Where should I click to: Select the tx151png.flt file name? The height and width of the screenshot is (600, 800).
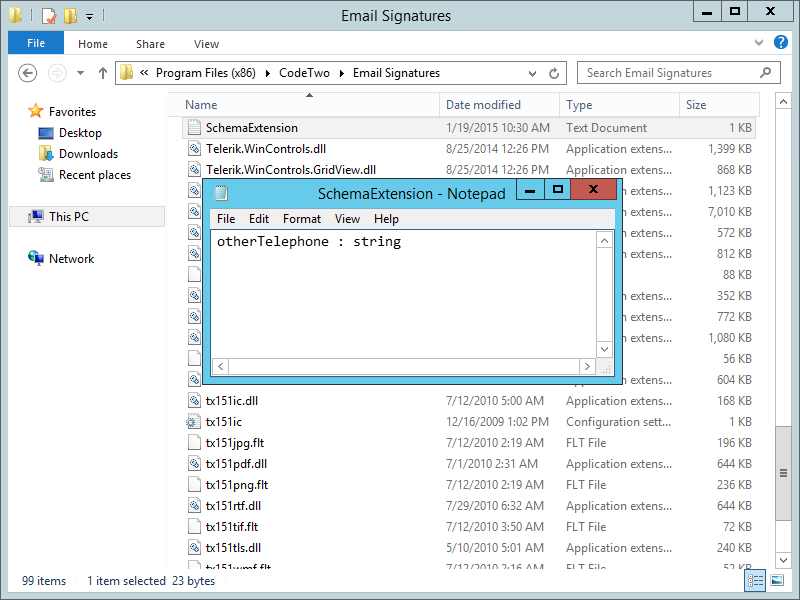(237, 485)
